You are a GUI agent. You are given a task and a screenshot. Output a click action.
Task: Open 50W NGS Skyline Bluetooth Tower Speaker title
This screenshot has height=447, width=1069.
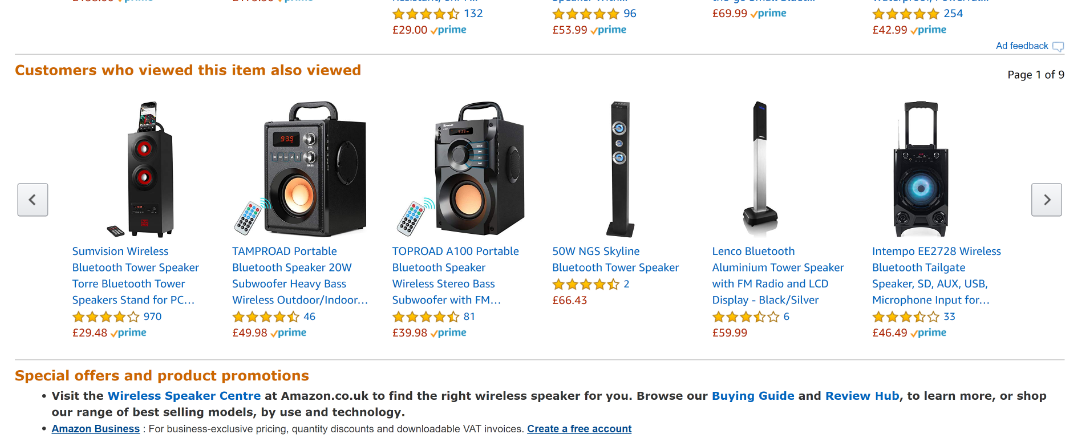(616, 260)
